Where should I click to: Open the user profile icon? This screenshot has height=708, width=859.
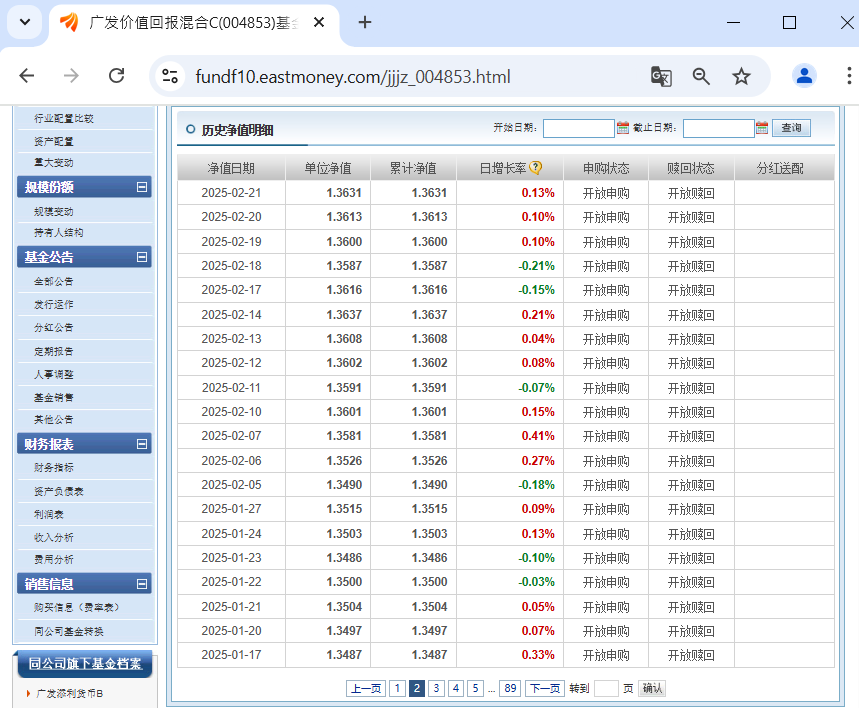click(x=804, y=76)
